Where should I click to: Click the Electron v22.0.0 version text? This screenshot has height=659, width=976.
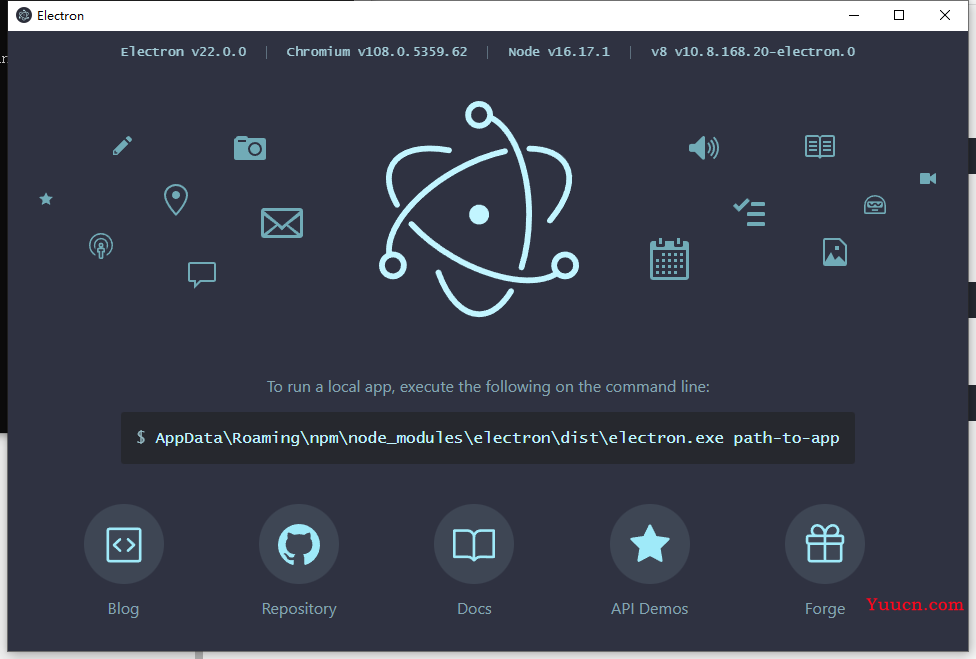pyautogui.click(x=184, y=52)
